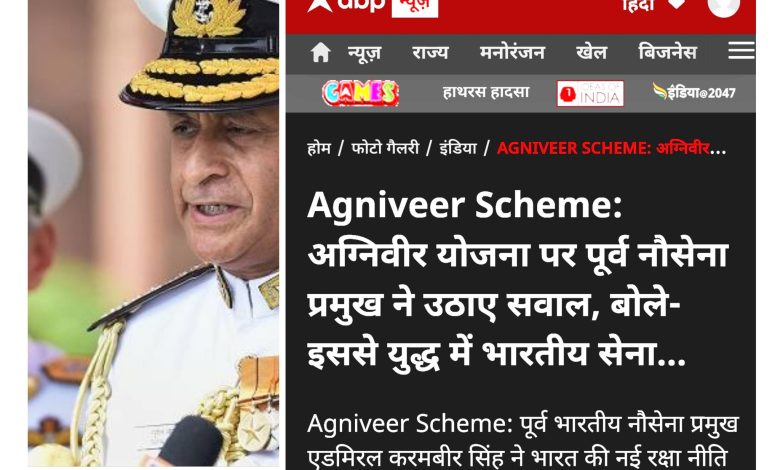Open the Games logo link
Image resolution: width=780 pixels, height=470 pixels.
tap(361, 93)
